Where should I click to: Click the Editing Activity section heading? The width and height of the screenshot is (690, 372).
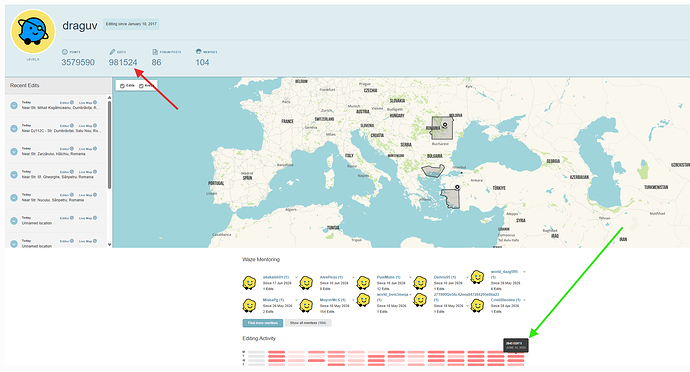click(x=259, y=339)
